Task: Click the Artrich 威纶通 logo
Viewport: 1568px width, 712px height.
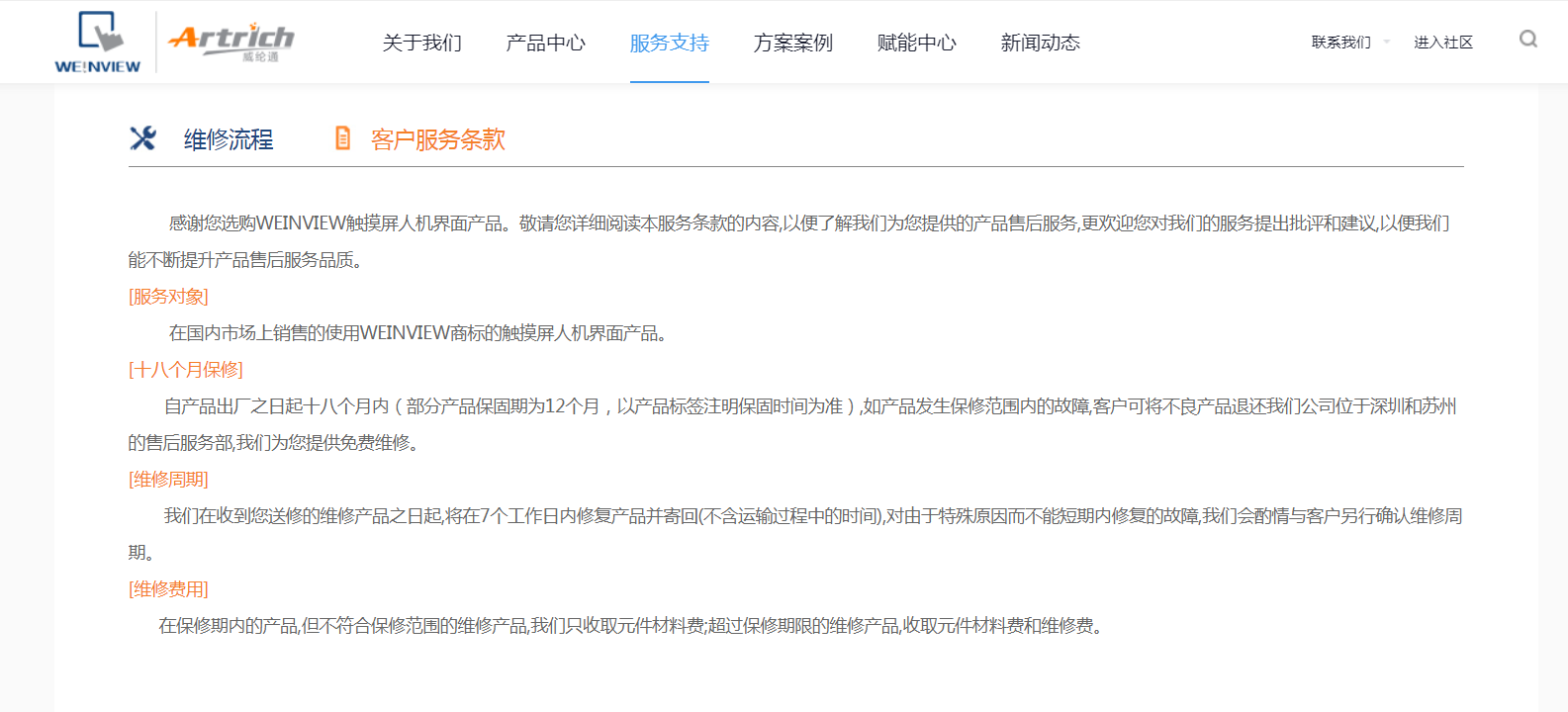Action: 231,43
